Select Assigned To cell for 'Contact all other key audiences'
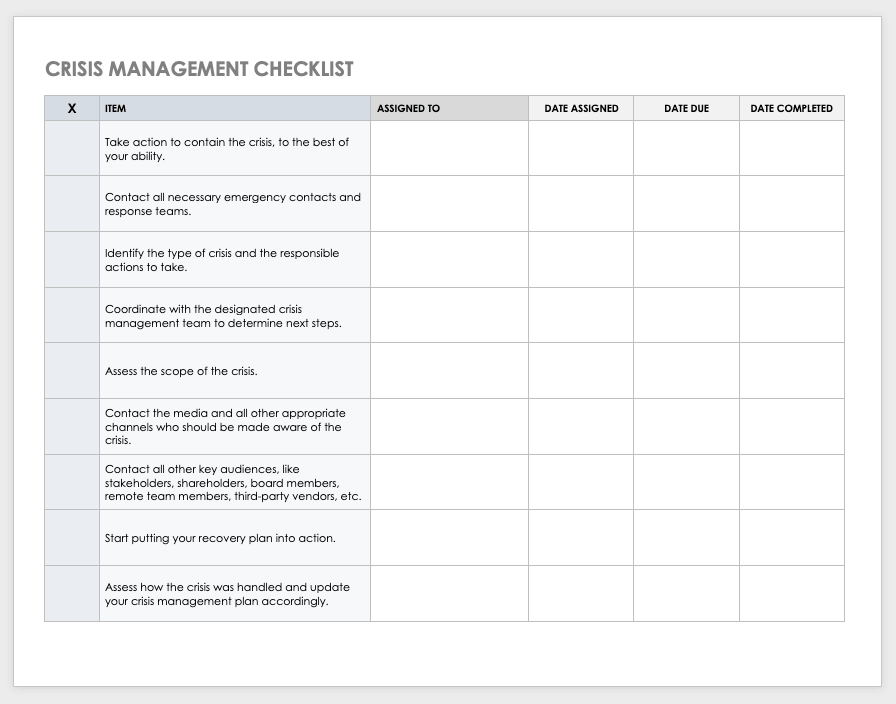The height and width of the screenshot is (704, 896). click(449, 482)
